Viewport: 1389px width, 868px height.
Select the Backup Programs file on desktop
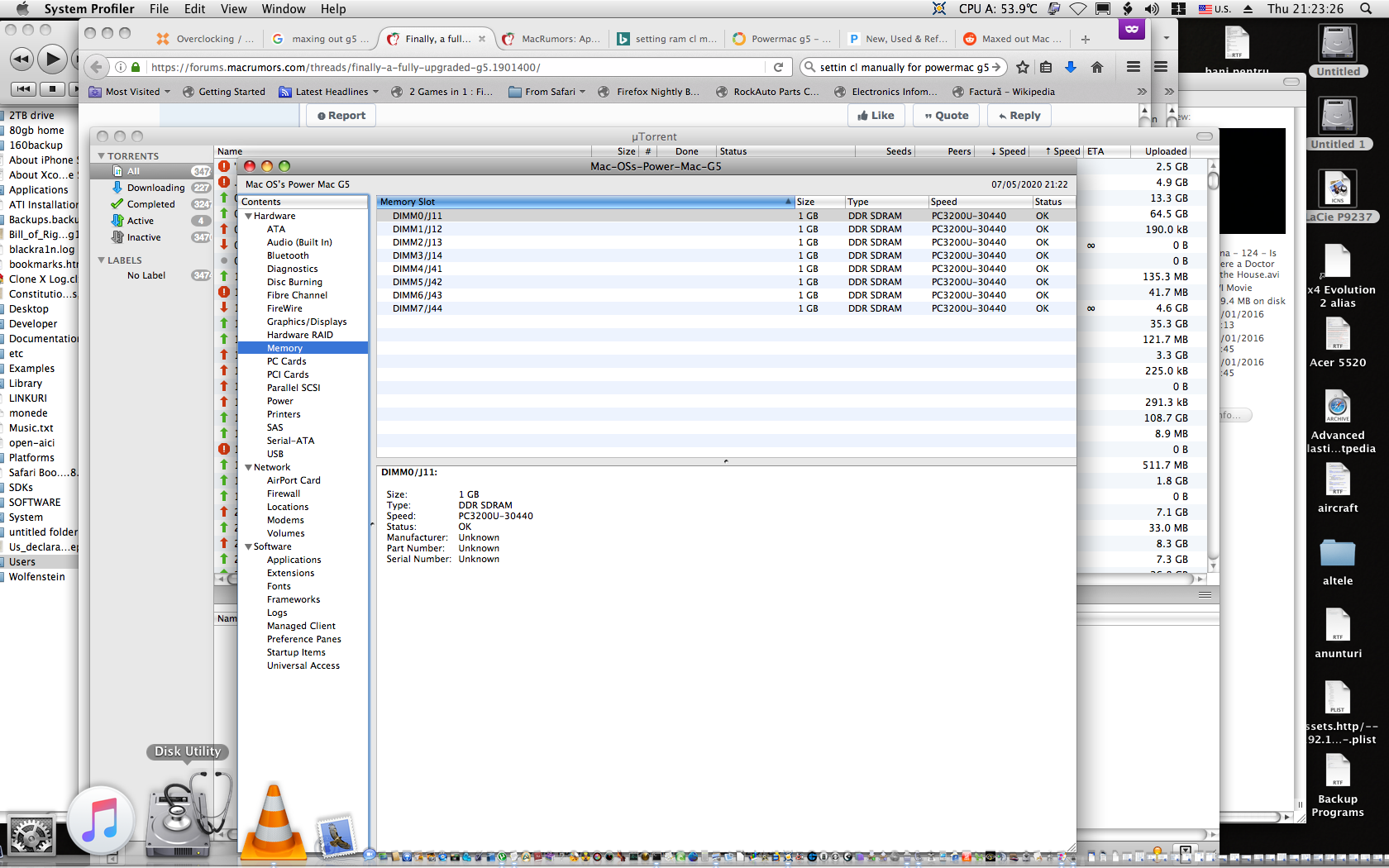(x=1338, y=786)
